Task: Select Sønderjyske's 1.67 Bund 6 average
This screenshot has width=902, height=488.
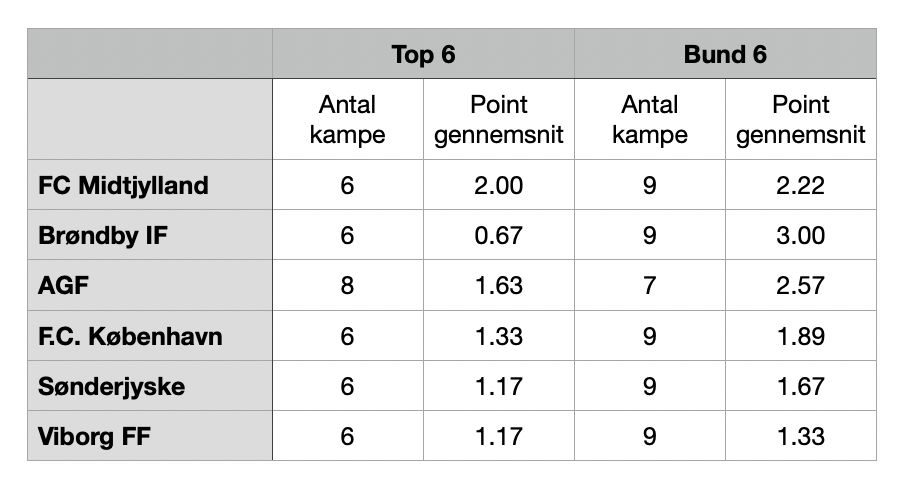Action: point(801,386)
